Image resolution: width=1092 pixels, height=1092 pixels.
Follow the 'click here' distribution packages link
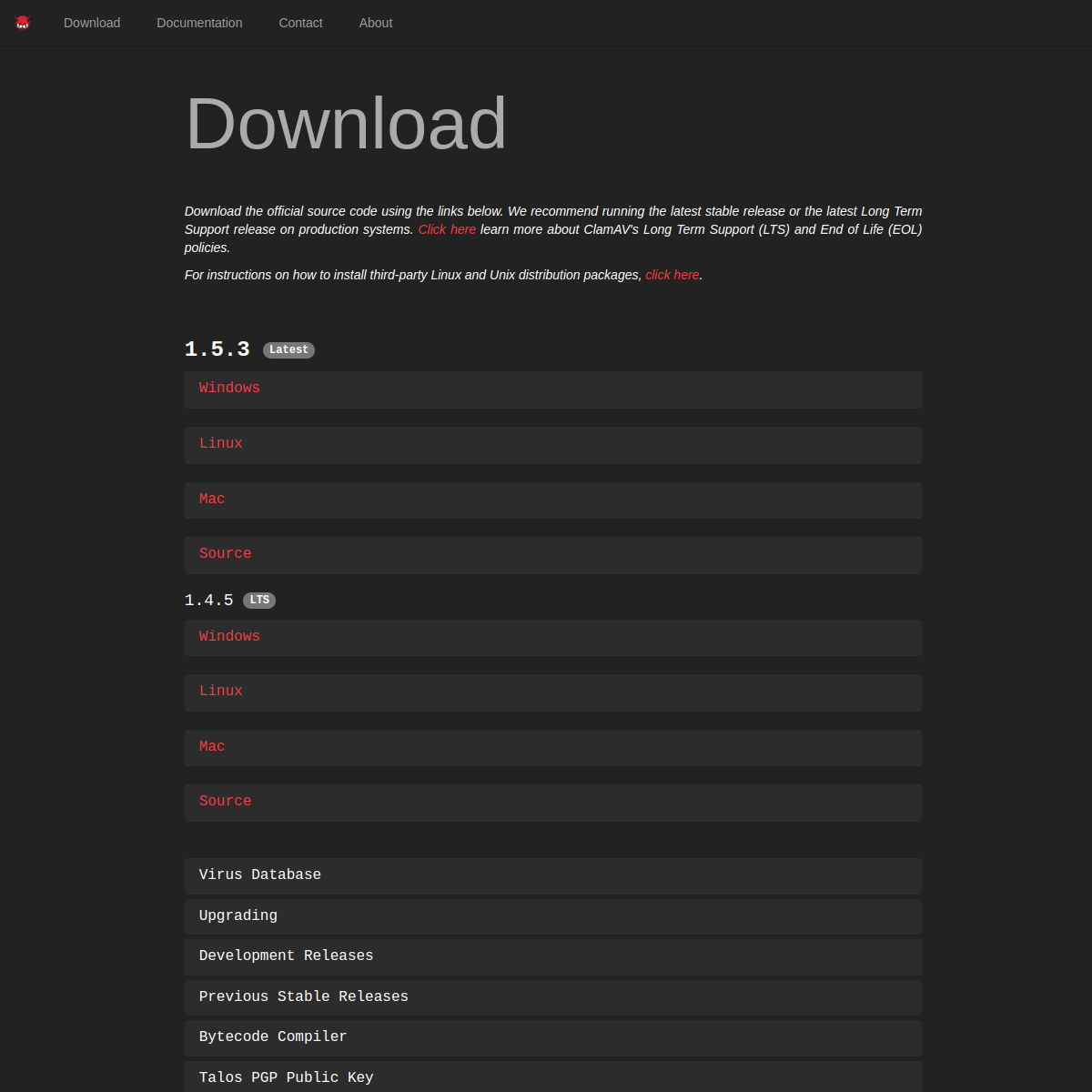[672, 275]
